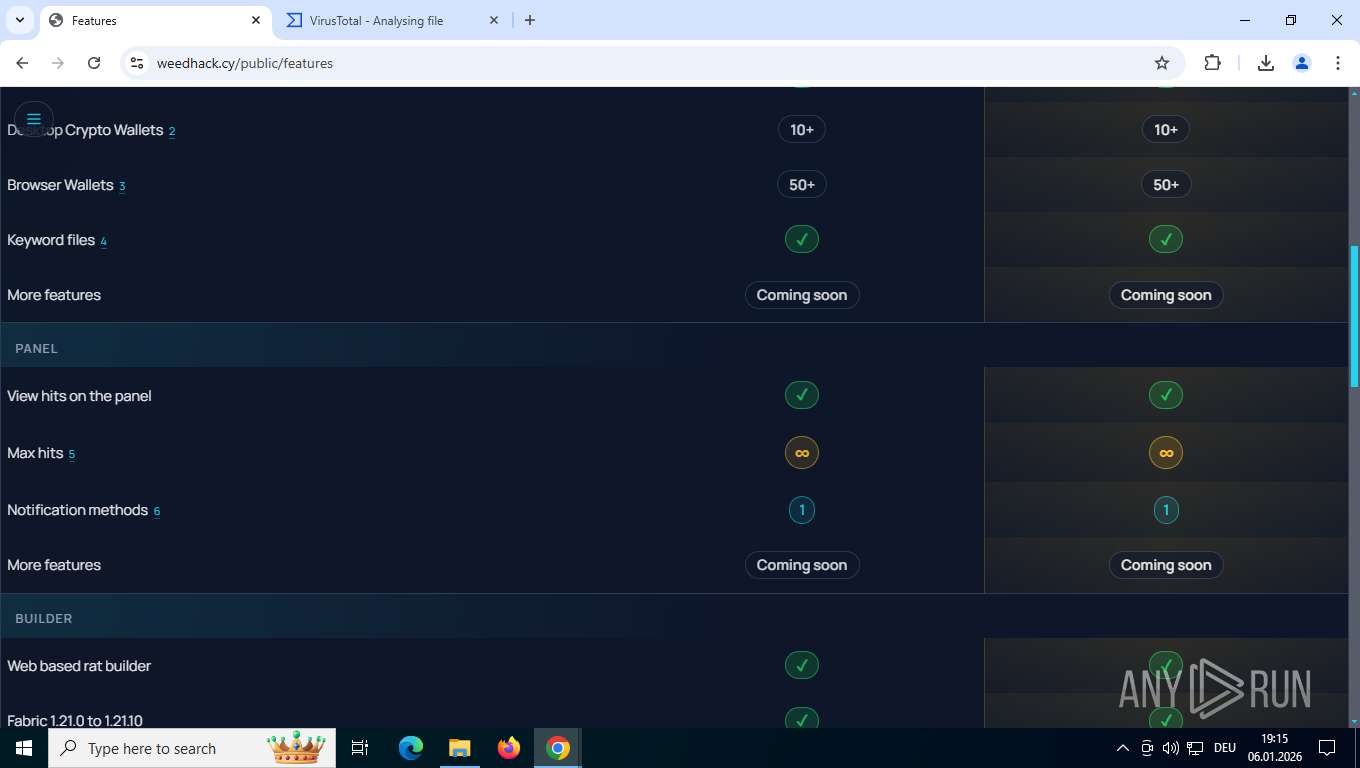Click footnote 5 next to Max hits
The image size is (1360, 768).
pyautogui.click(x=72, y=455)
